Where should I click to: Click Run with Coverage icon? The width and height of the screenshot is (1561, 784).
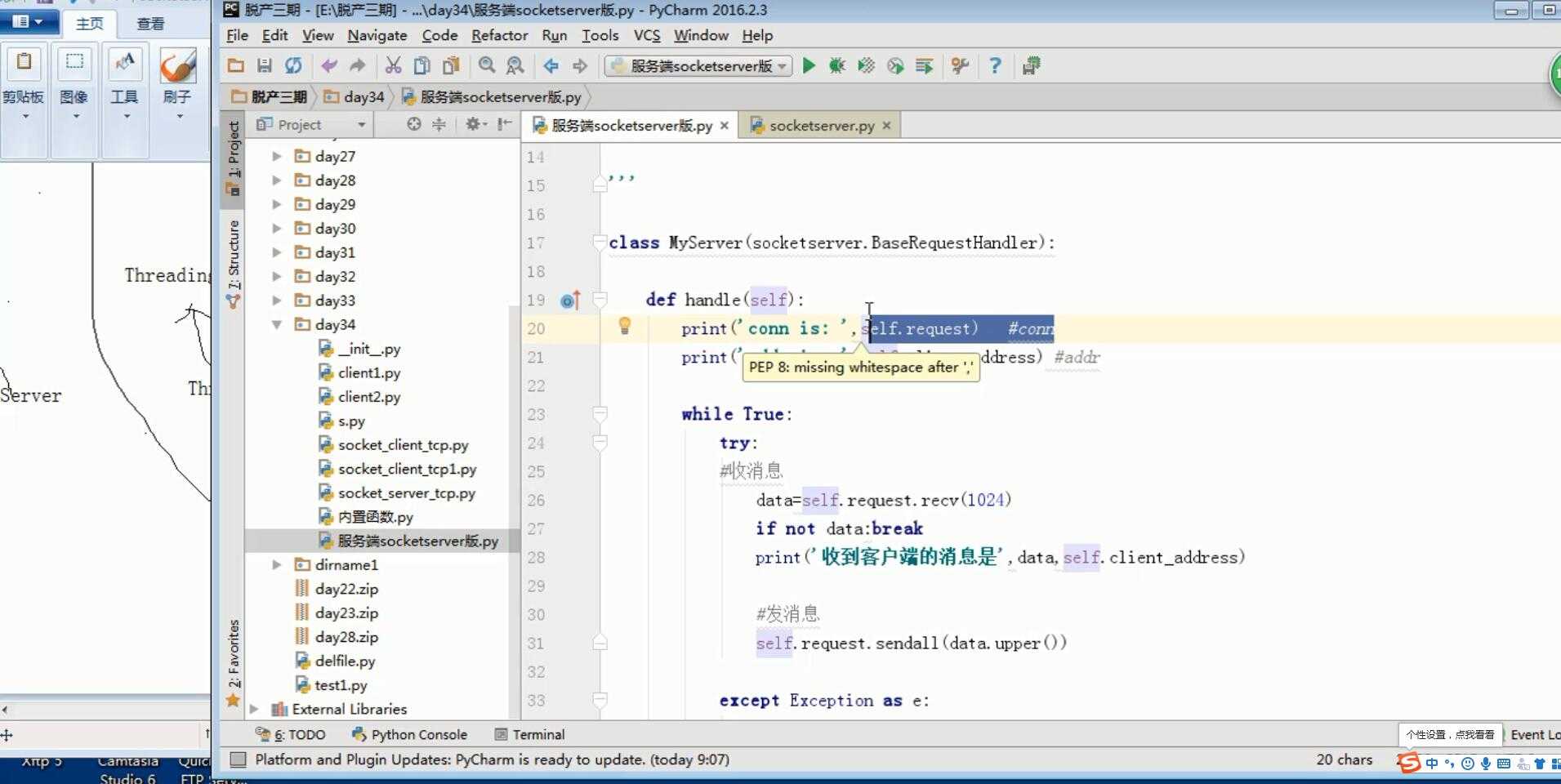coord(866,66)
